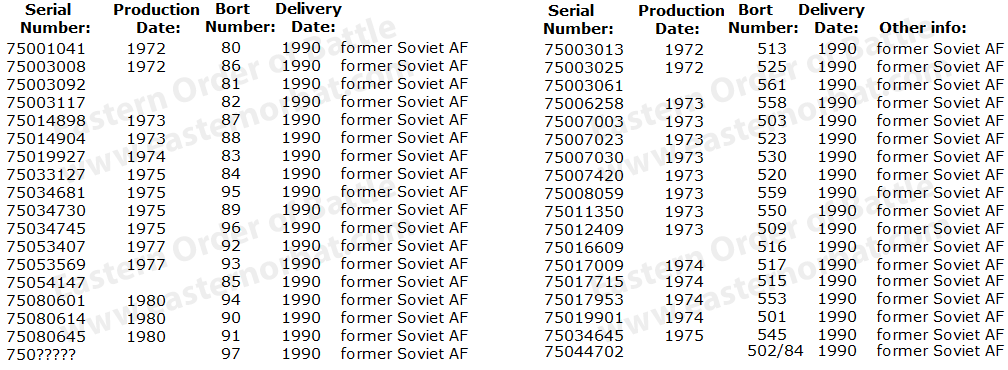Click the right table's Delivery Date header
Viewport: 1008px width, 370px height.
pos(831,19)
